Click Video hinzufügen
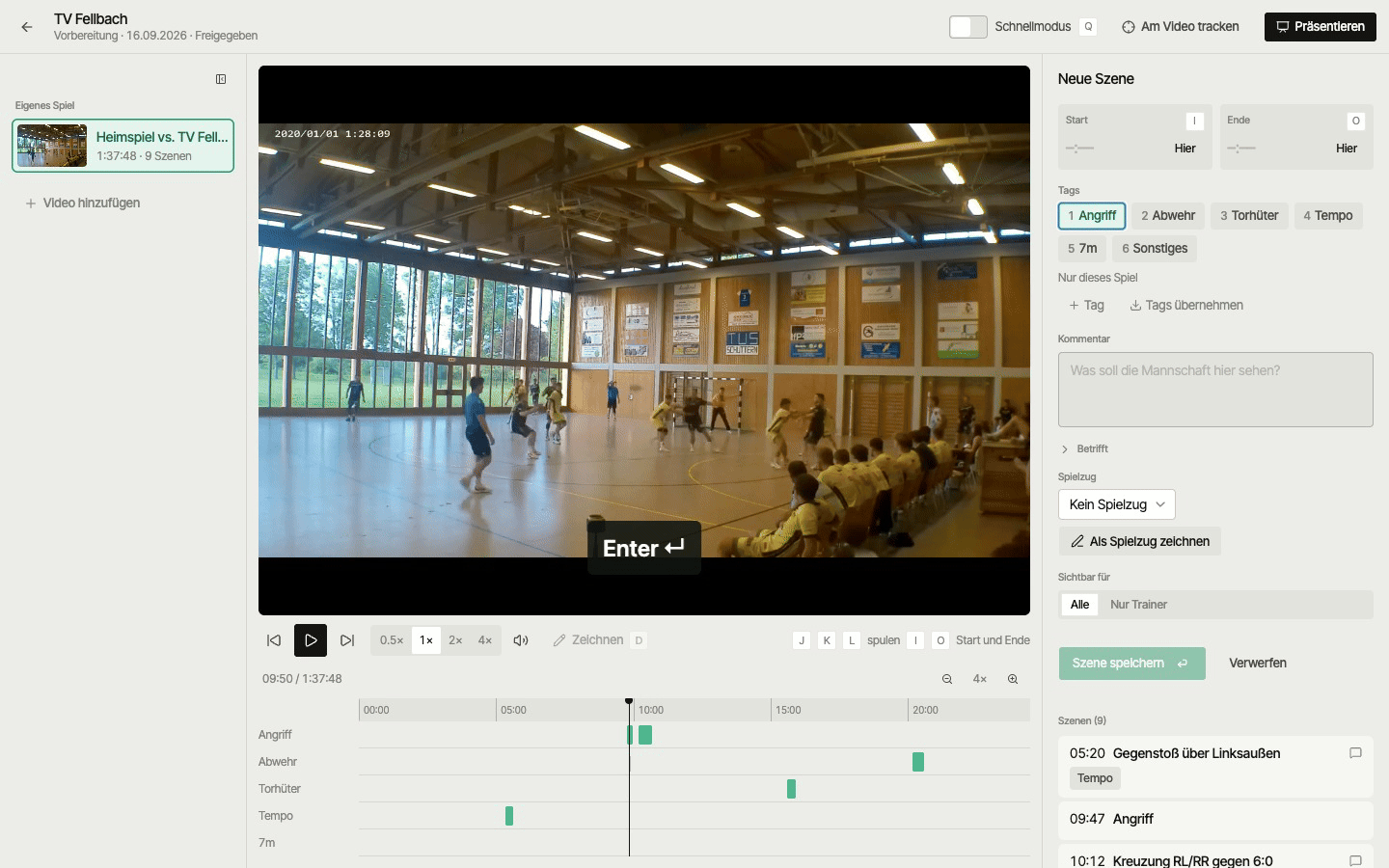The width and height of the screenshot is (1389, 868). [83, 203]
